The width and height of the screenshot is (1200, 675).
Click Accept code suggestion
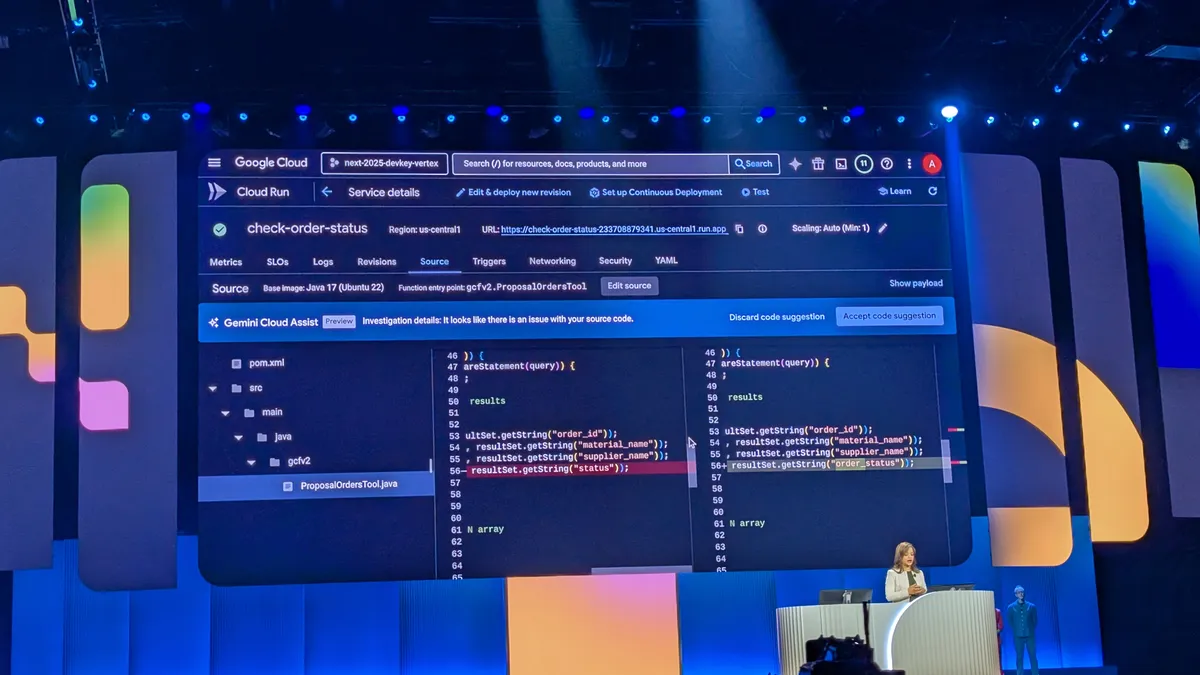click(889, 316)
